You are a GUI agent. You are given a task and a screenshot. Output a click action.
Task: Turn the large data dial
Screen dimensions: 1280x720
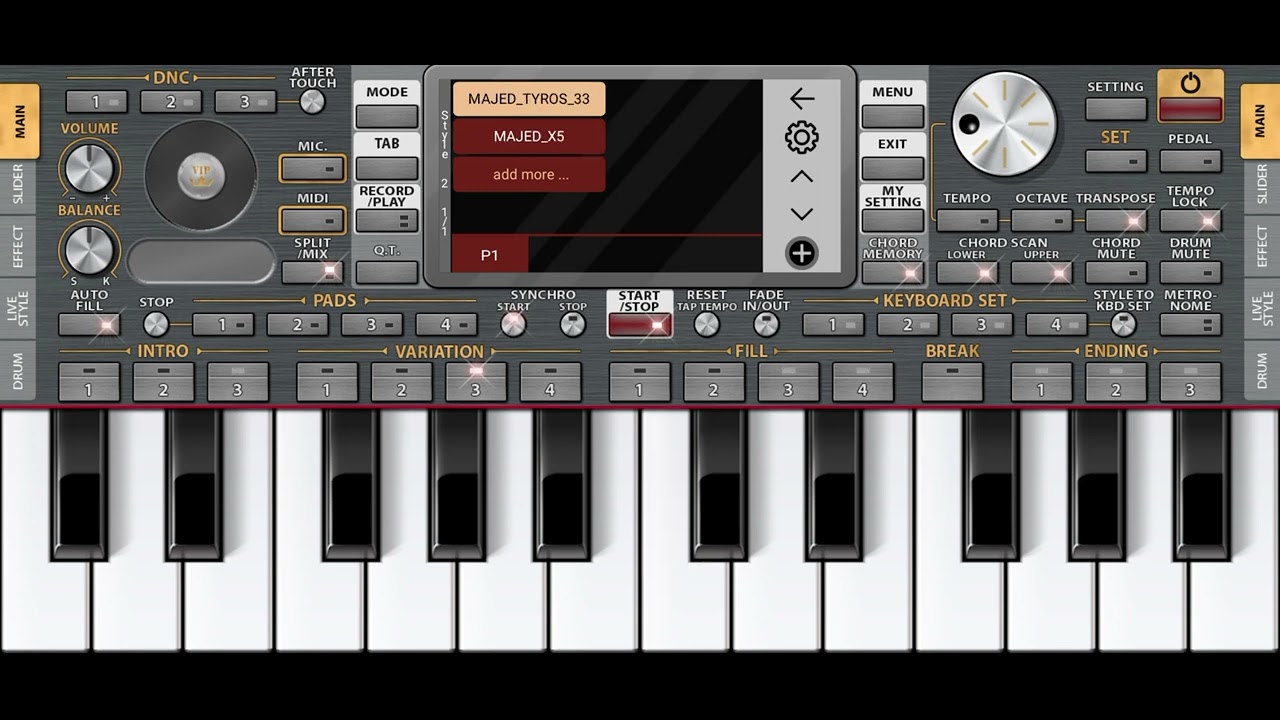point(1004,124)
